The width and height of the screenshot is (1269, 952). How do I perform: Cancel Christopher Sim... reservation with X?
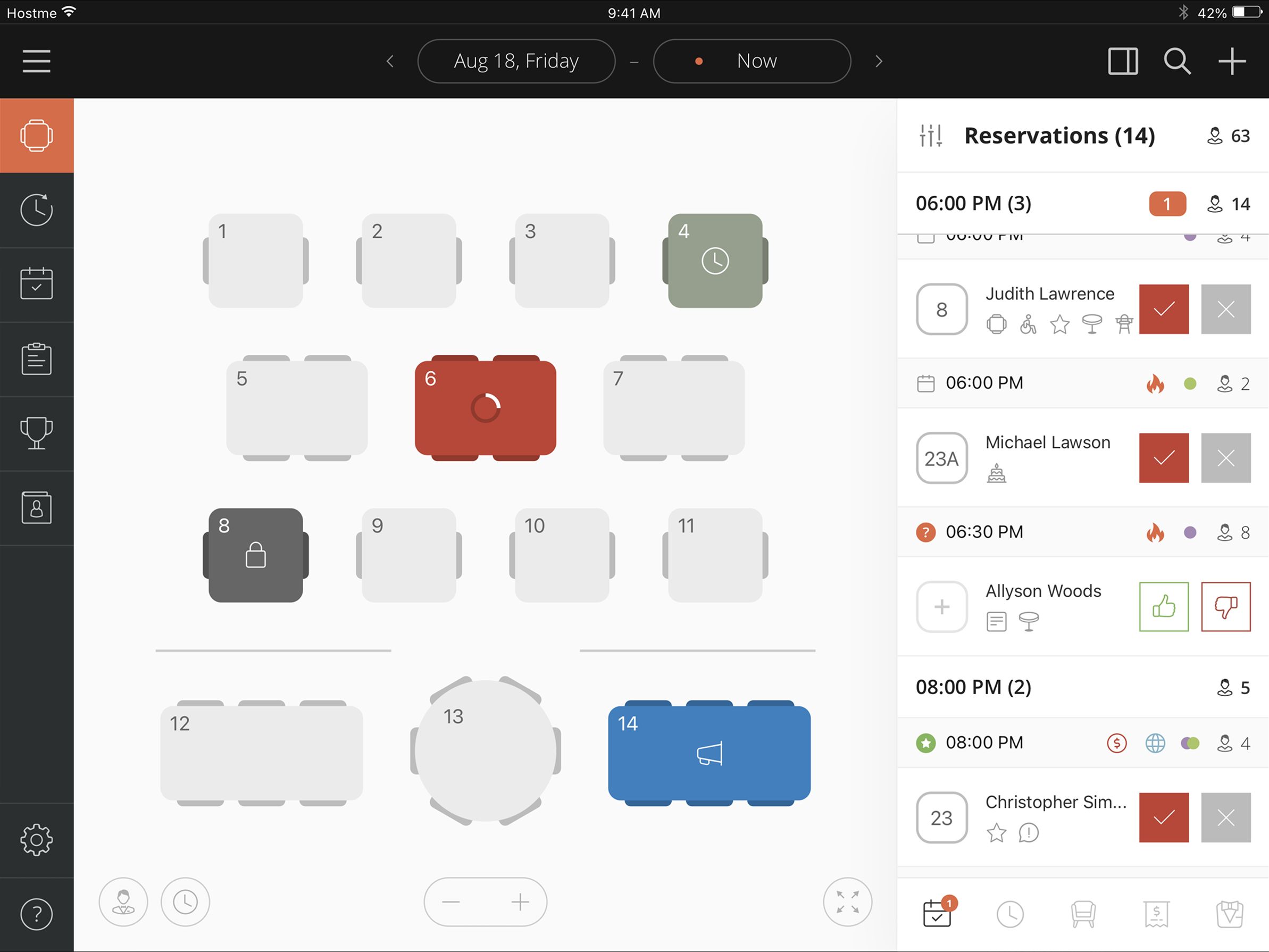[x=1226, y=818]
